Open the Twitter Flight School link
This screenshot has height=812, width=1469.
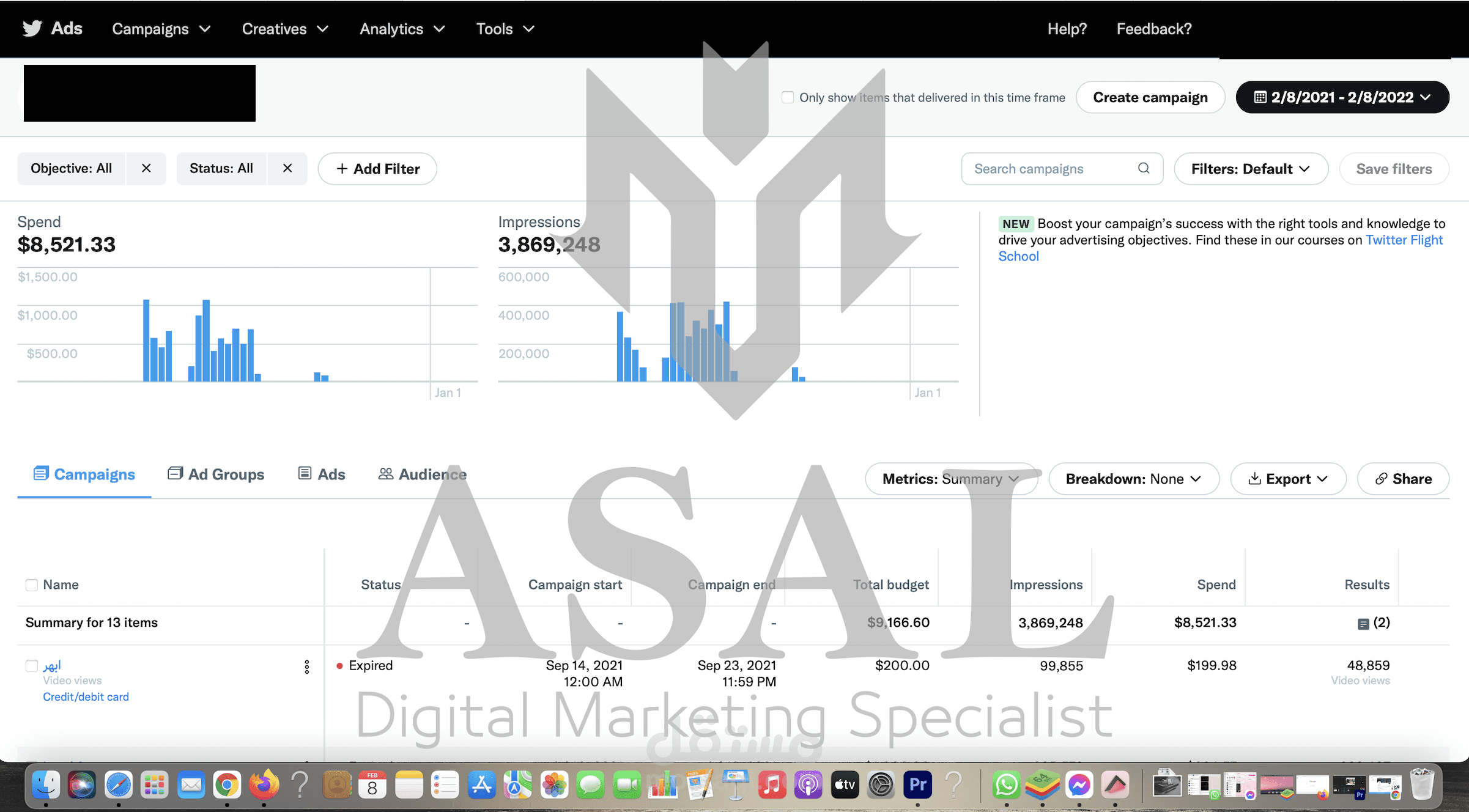1404,240
